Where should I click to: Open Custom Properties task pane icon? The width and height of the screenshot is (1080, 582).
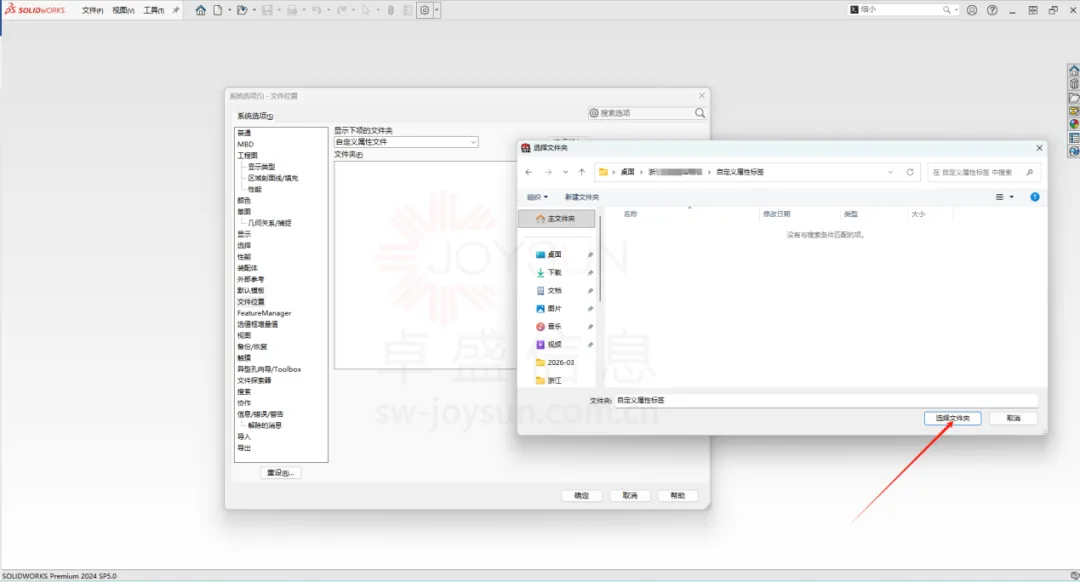coord(1074,138)
